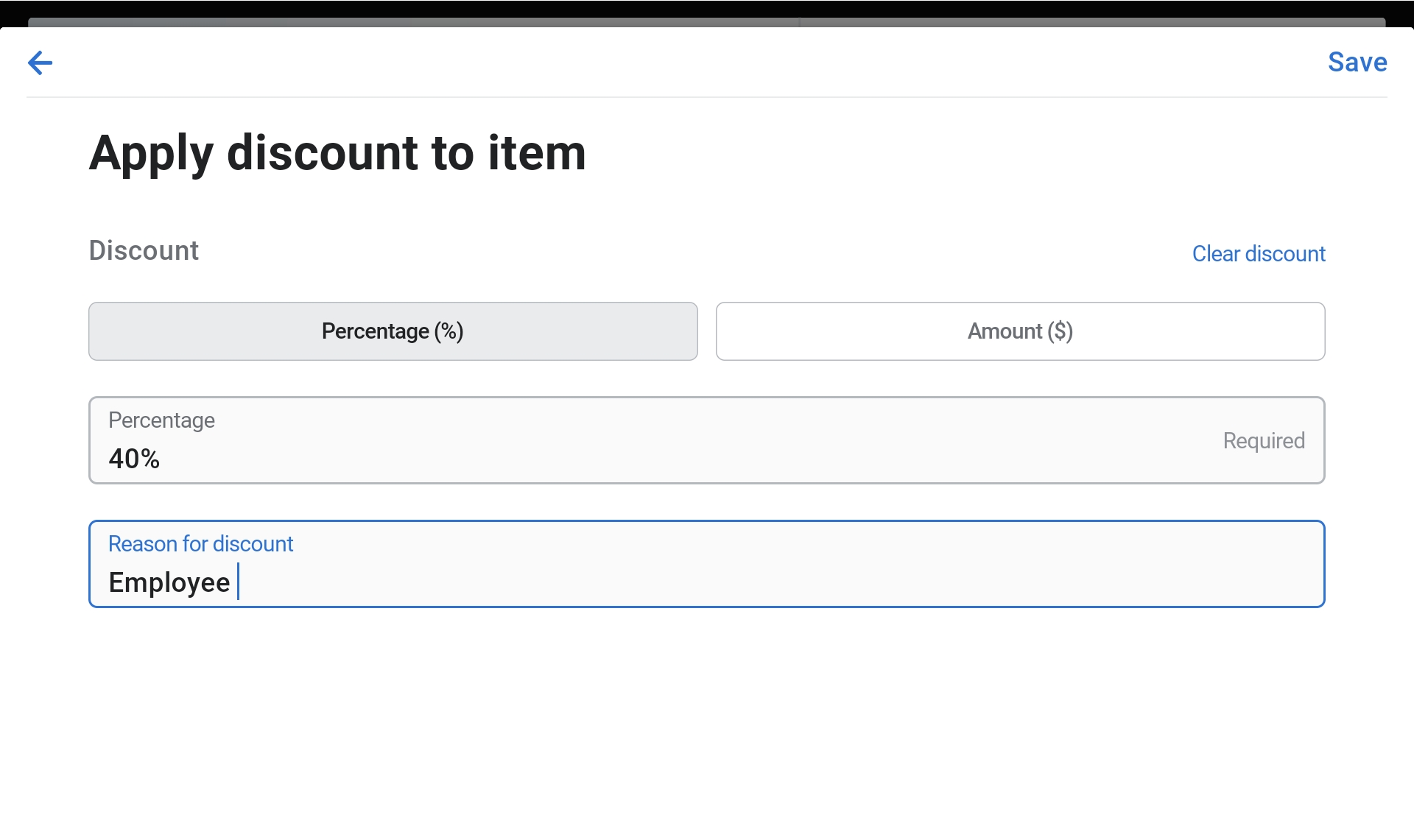Screen dimensions: 1414x840
Task: Switch to Percentage (%) discount type
Action: pos(393,331)
